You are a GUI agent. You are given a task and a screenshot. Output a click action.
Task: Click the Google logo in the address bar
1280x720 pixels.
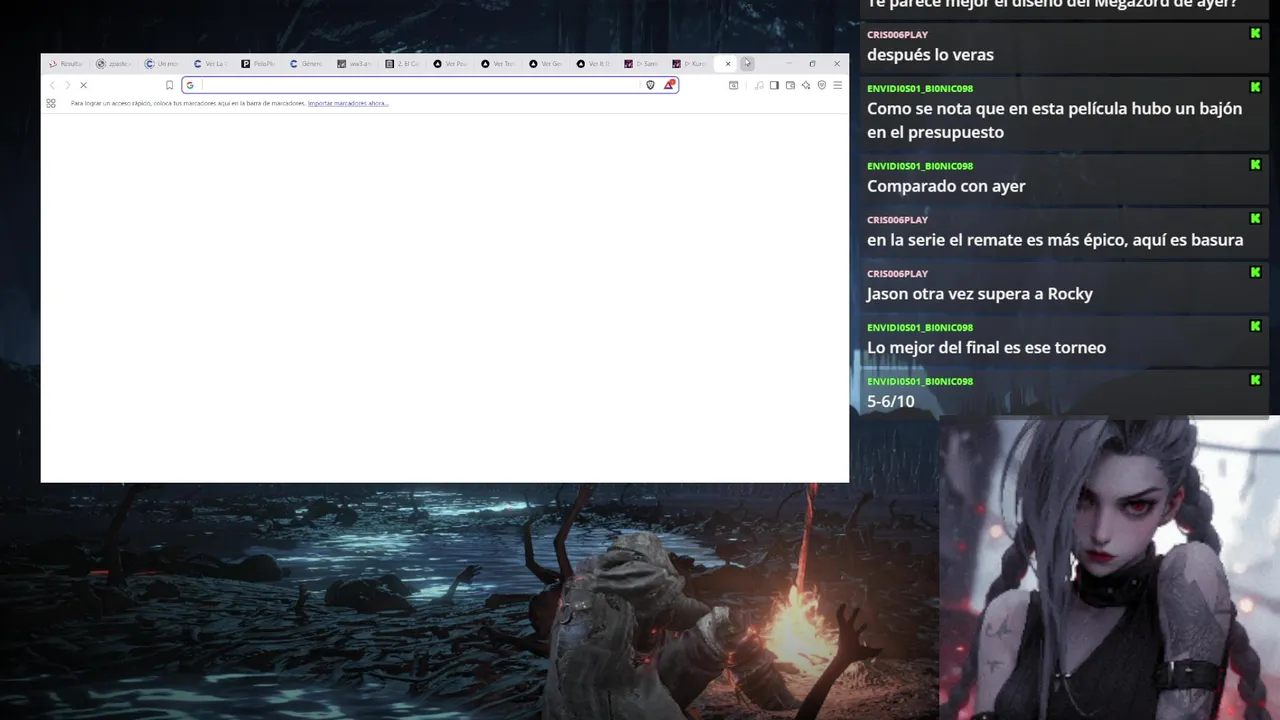tap(190, 85)
